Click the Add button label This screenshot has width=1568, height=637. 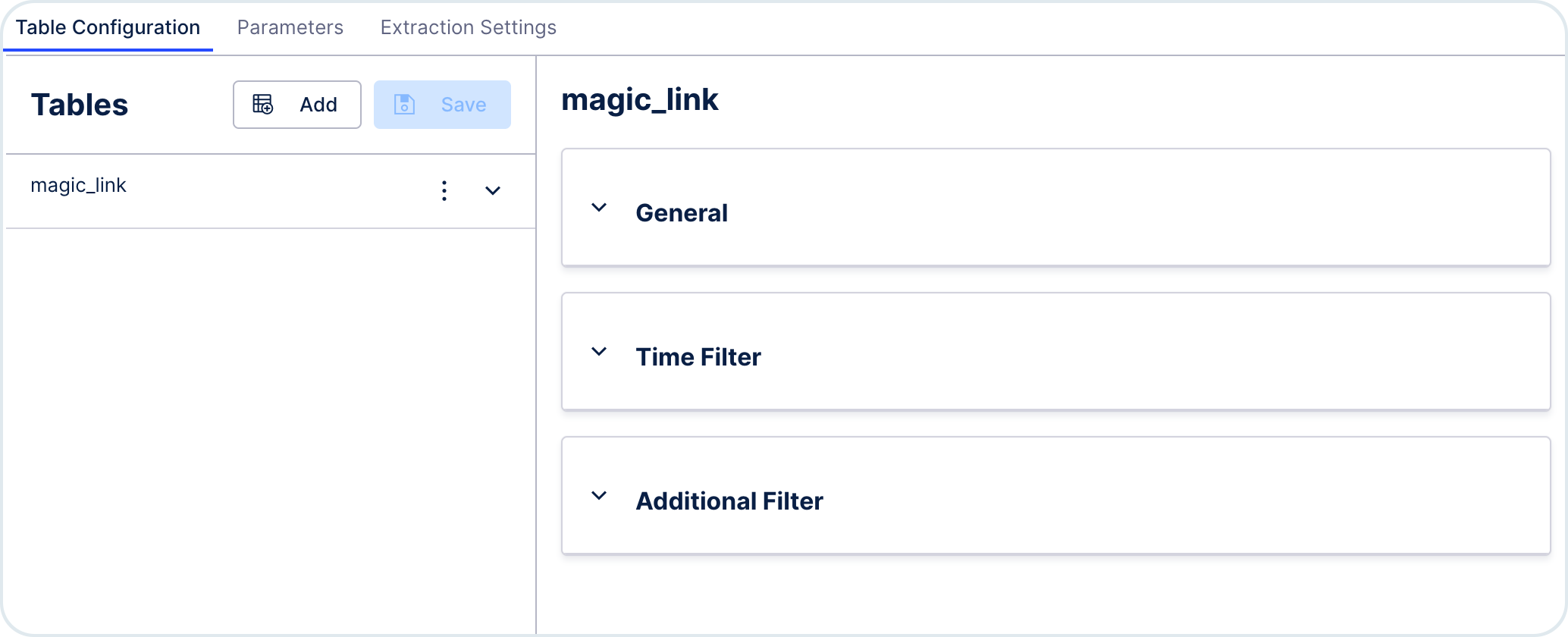pyautogui.click(x=318, y=105)
